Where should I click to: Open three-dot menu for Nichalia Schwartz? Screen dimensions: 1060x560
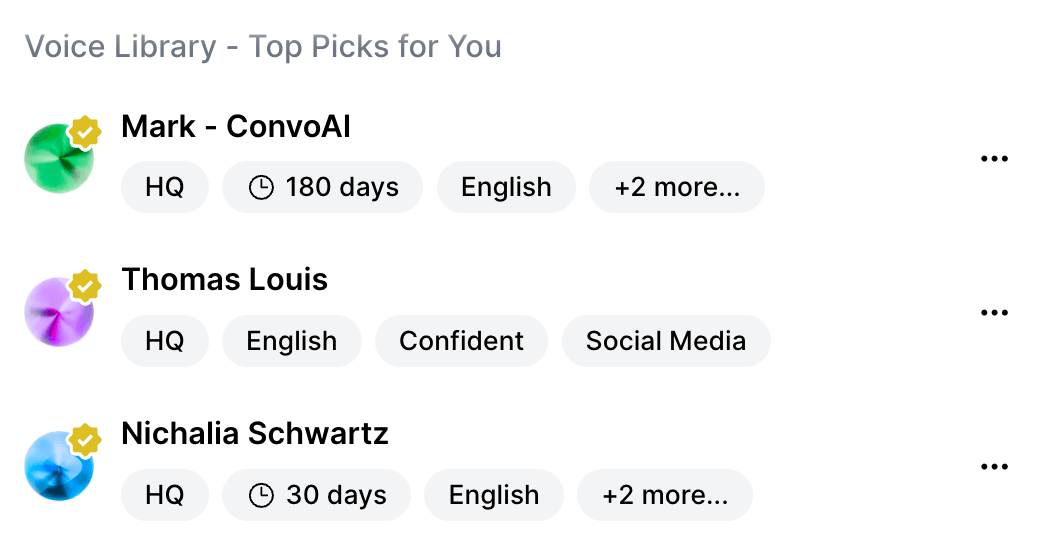pyautogui.click(x=994, y=467)
